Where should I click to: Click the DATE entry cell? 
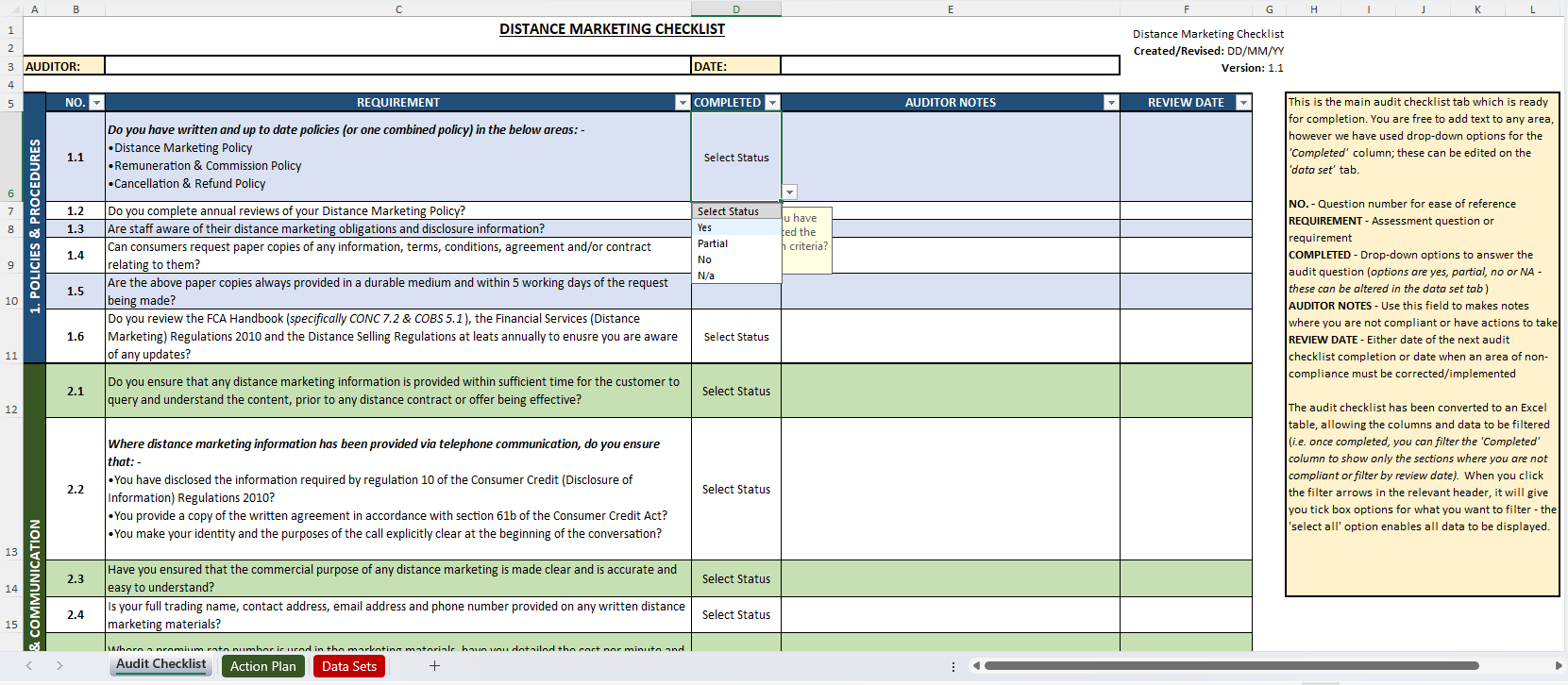coord(950,66)
